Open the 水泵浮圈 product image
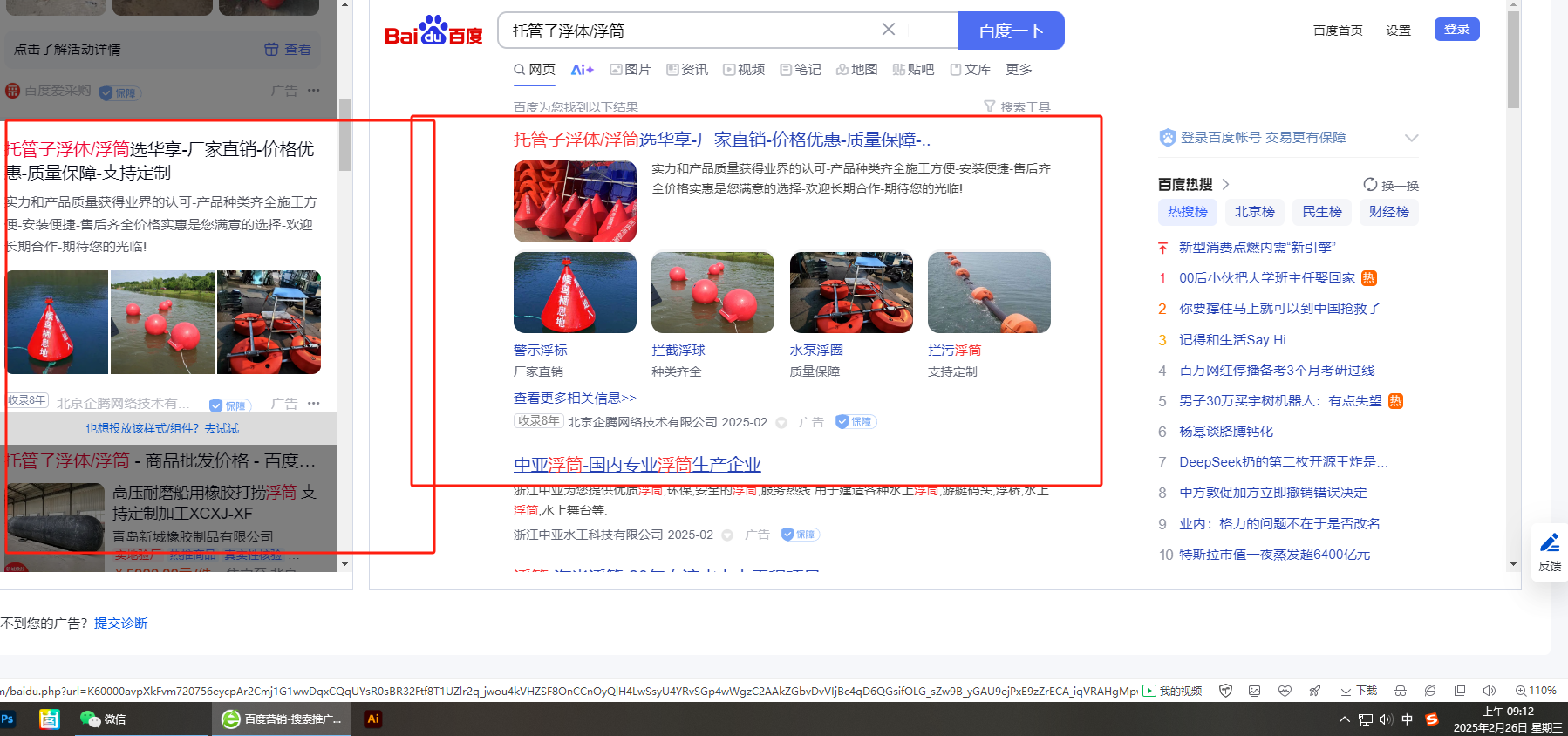Image resolution: width=1568 pixels, height=736 pixels. pyautogui.click(x=851, y=292)
